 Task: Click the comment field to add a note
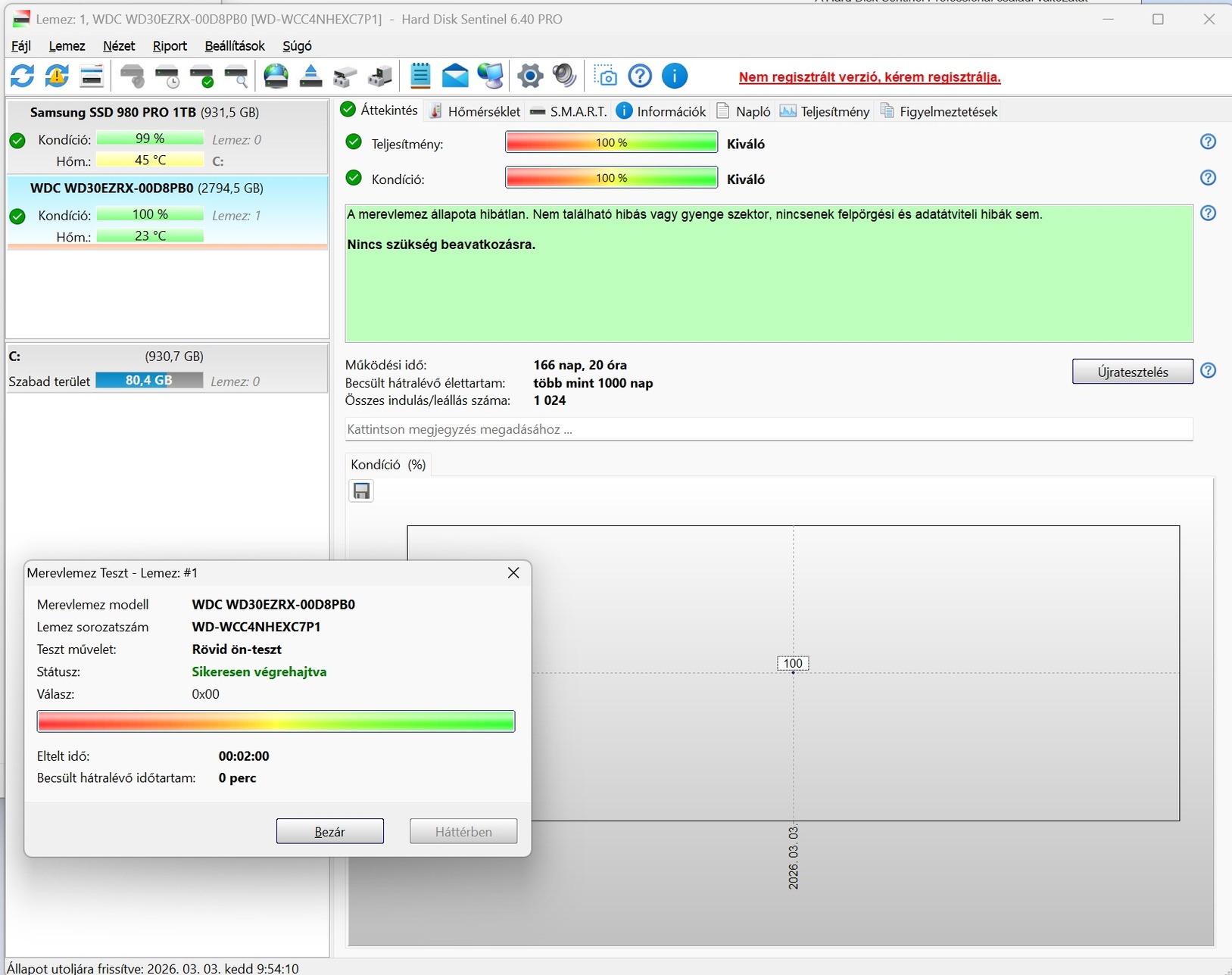point(769,429)
